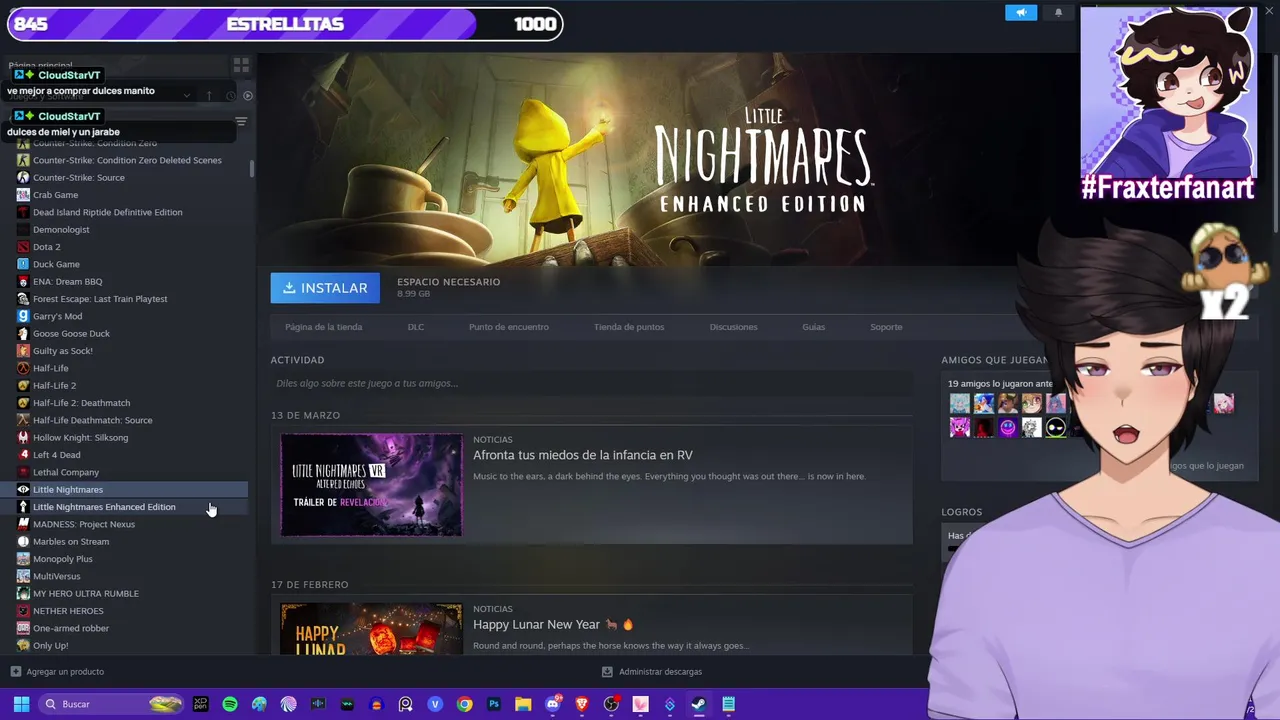Switch library to grid view icon
This screenshot has width=1280, height=720.
[241, 65]
